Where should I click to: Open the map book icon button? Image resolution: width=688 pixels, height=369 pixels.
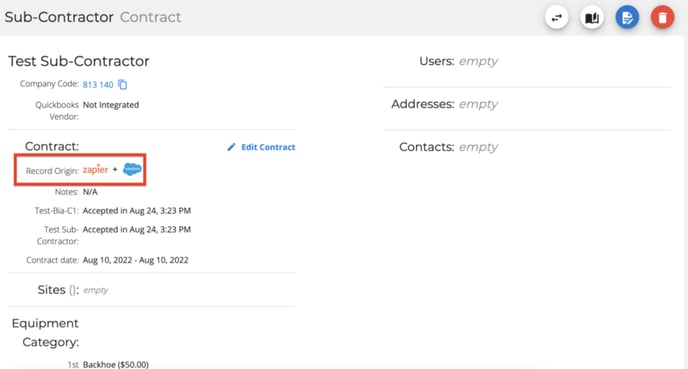[592, 18]
